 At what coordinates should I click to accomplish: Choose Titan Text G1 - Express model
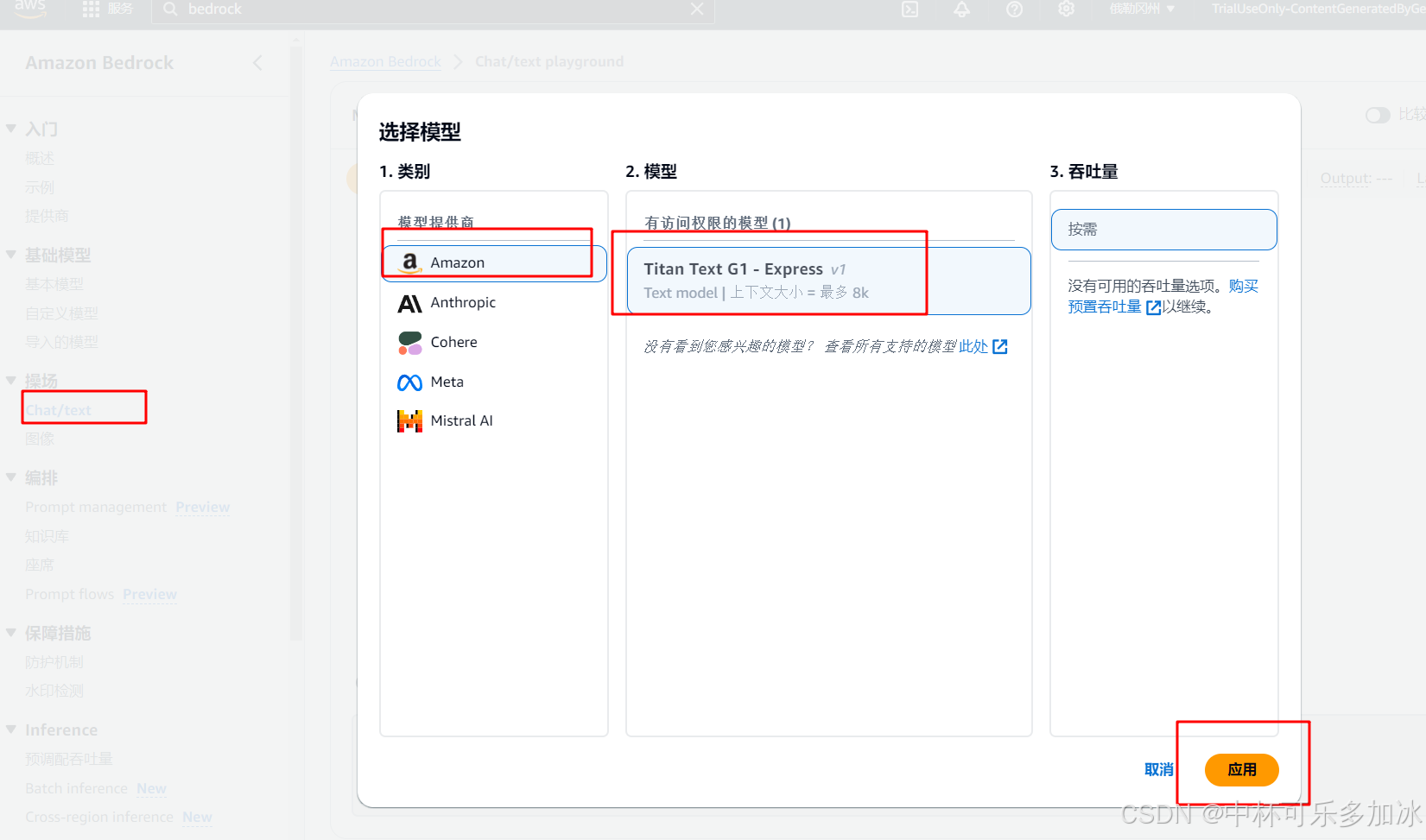click(828, 281)
